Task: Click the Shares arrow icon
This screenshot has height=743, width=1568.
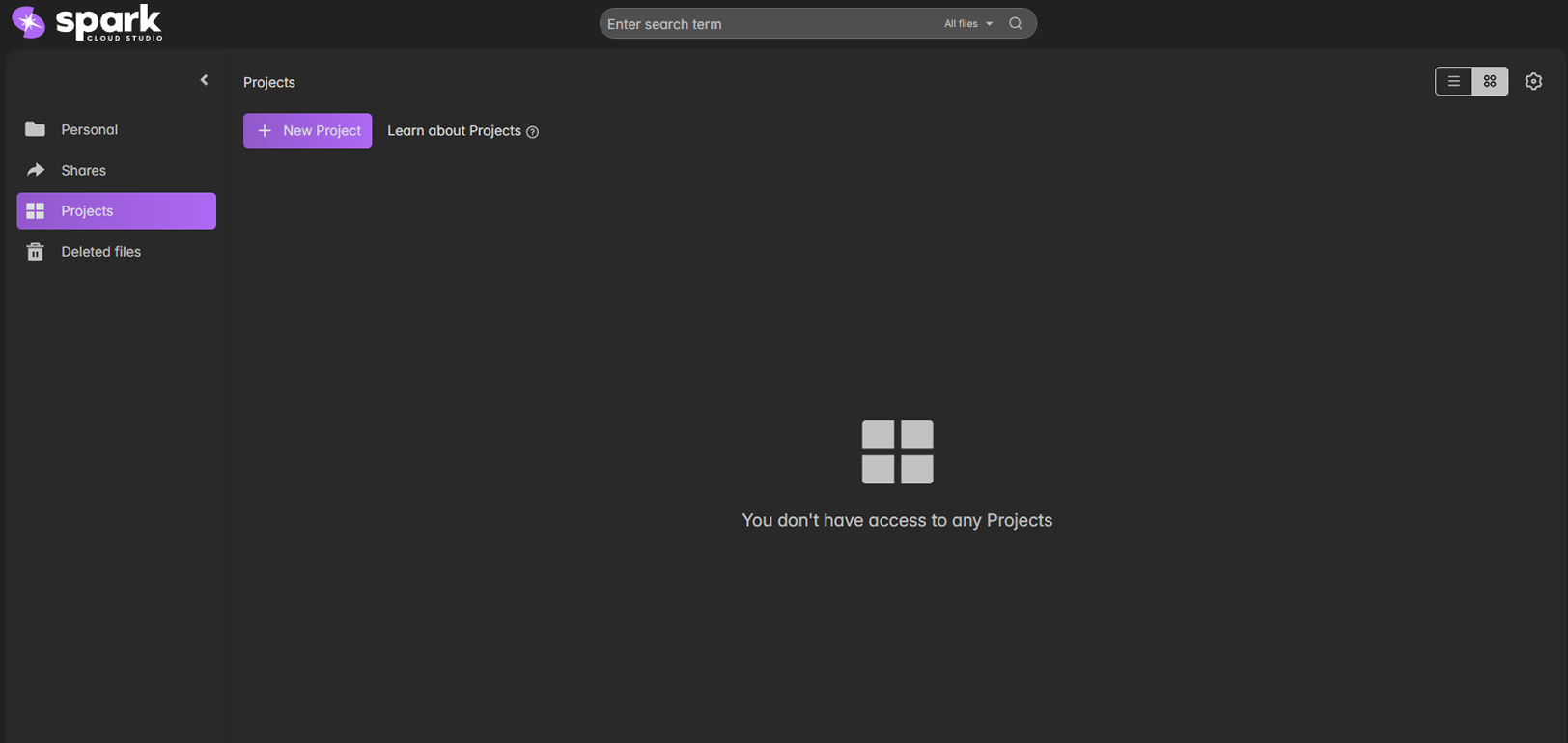Action: (36, 170)
